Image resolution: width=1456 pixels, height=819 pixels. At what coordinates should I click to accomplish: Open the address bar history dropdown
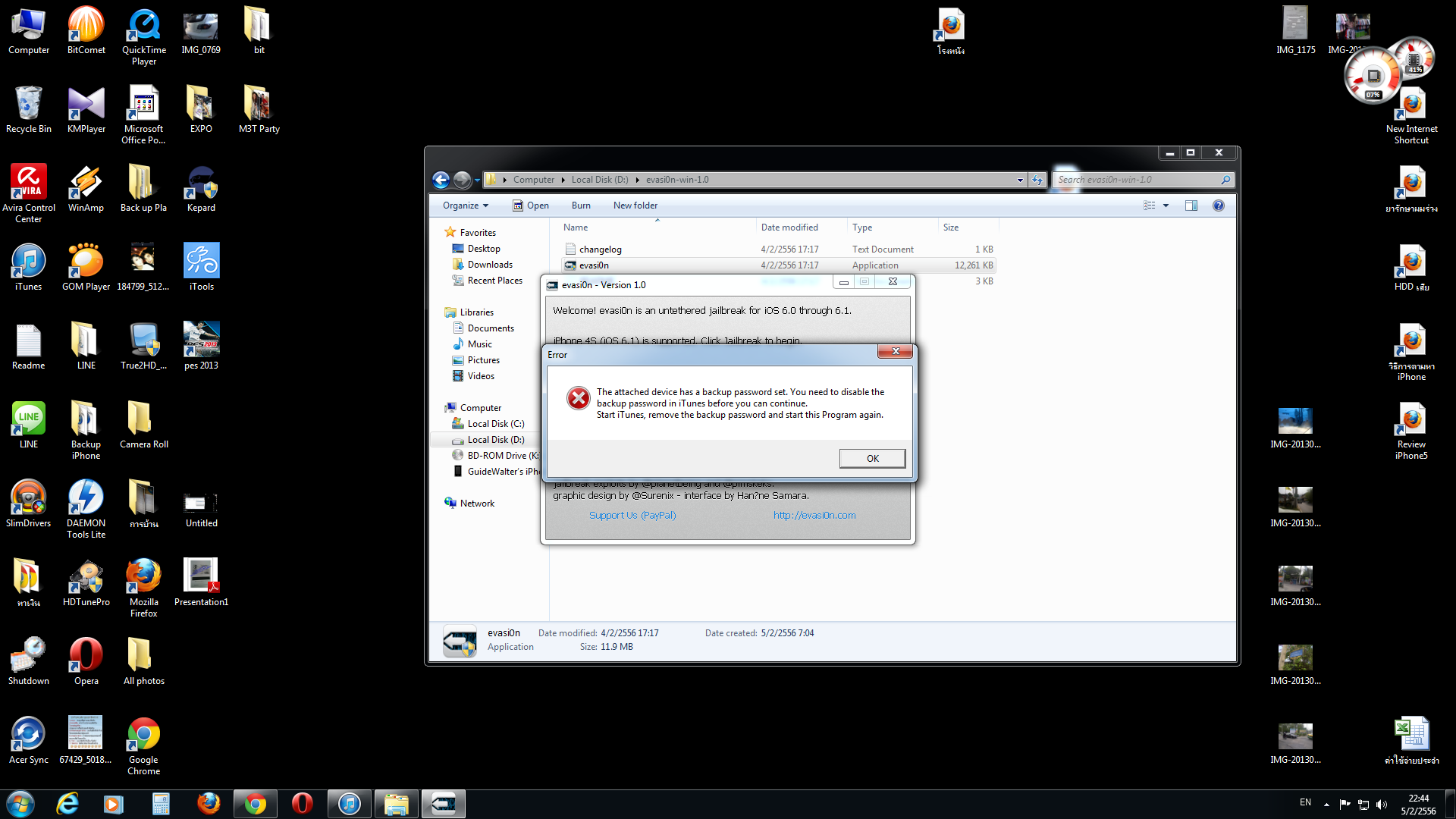coord(1019,180)
